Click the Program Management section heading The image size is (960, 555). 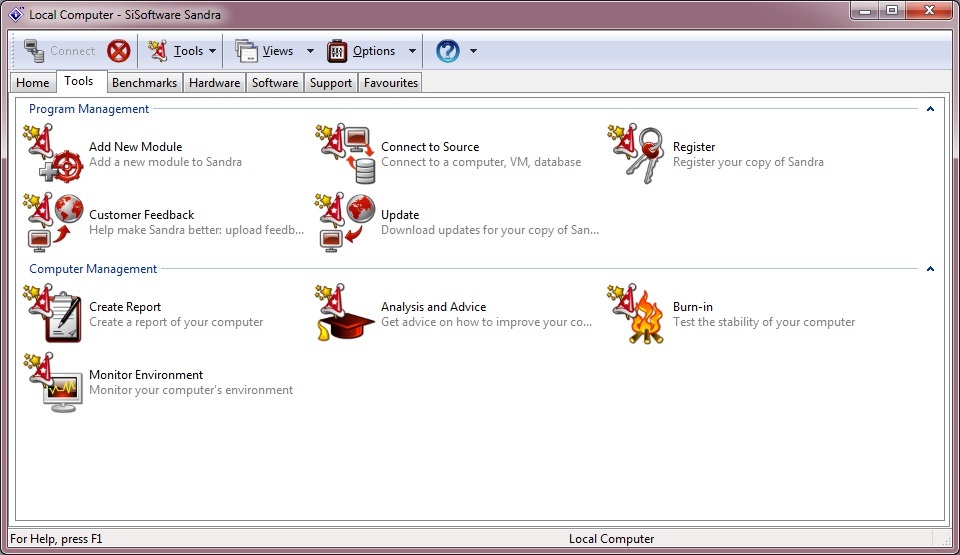tap(89, 109)
